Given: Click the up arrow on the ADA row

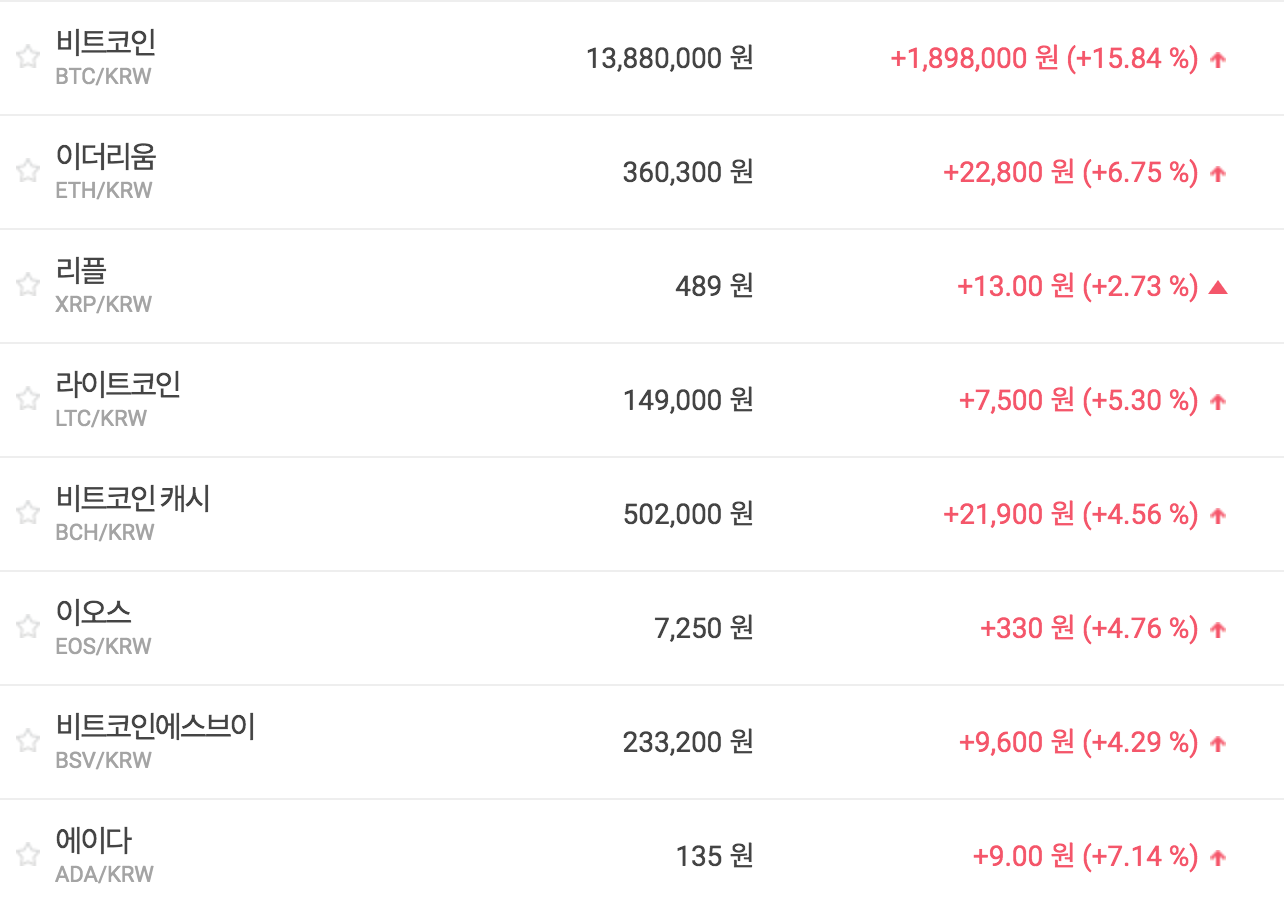Looking at the screenshot, I should coord(1217,857).
